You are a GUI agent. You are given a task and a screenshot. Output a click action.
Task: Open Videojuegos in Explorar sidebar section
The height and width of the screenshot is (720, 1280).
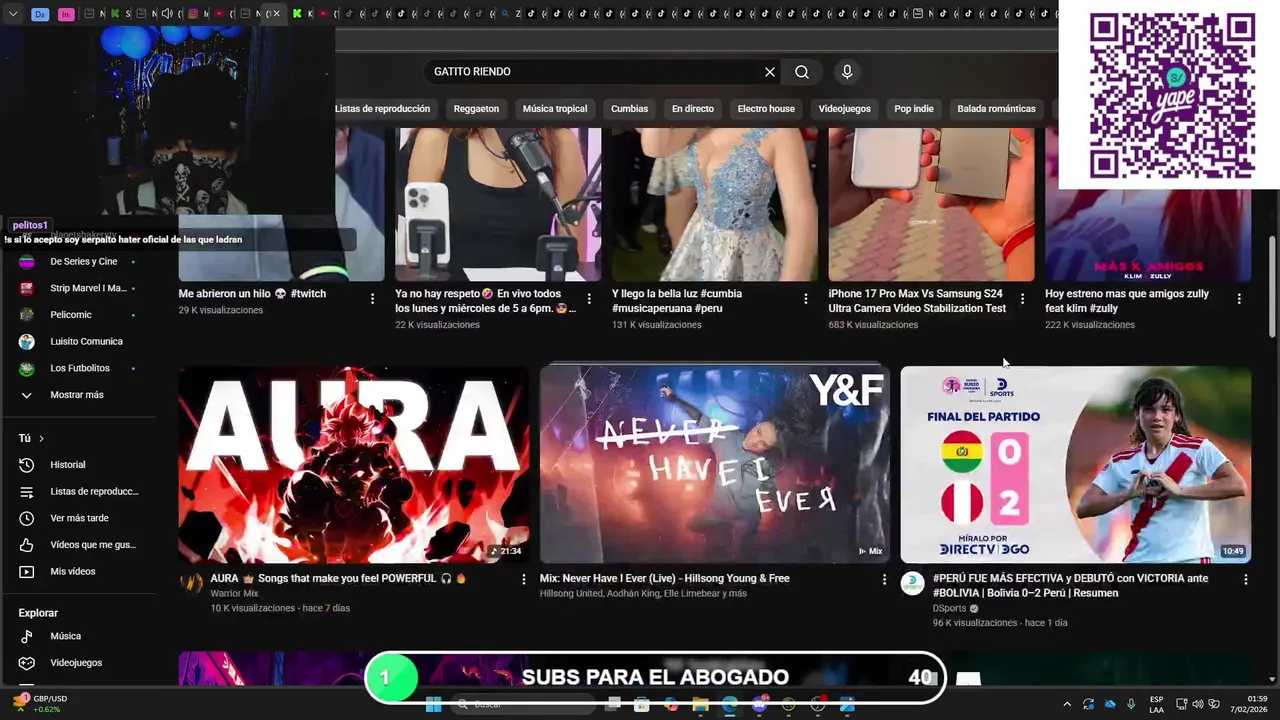[78, 663]
